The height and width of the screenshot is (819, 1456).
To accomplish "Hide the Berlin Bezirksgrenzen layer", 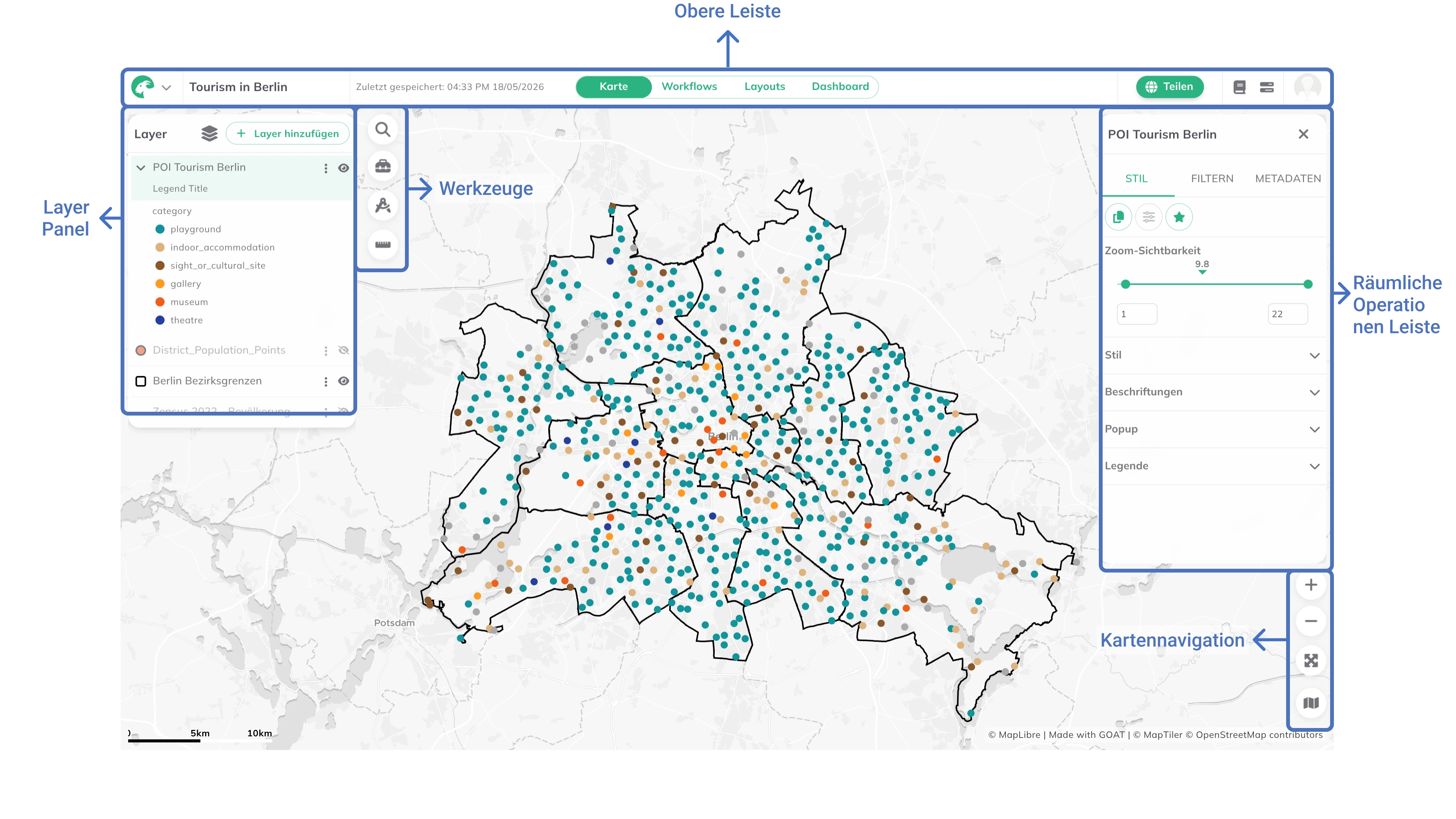I will tap(343, 381).
